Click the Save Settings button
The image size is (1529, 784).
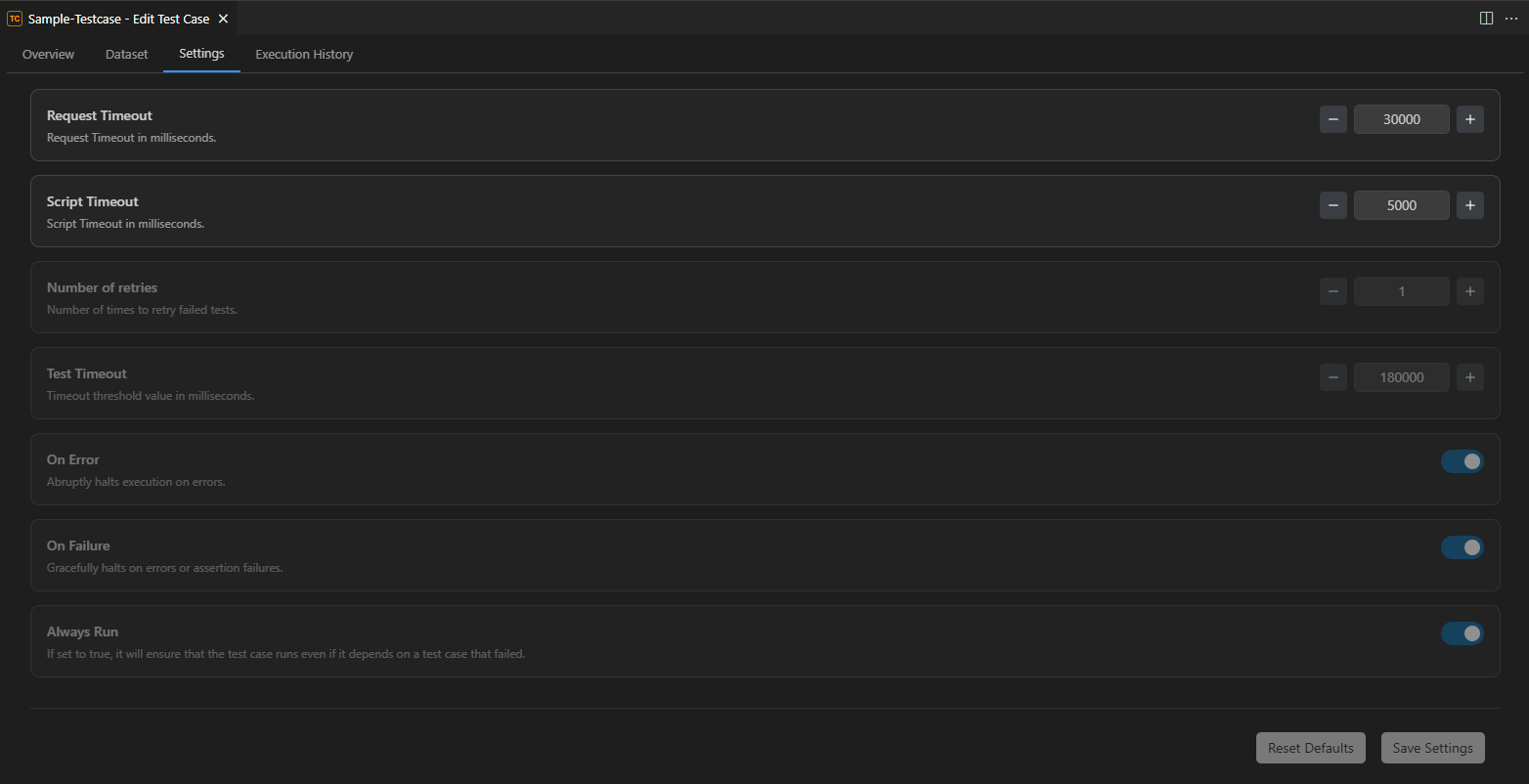[1432, 748]
